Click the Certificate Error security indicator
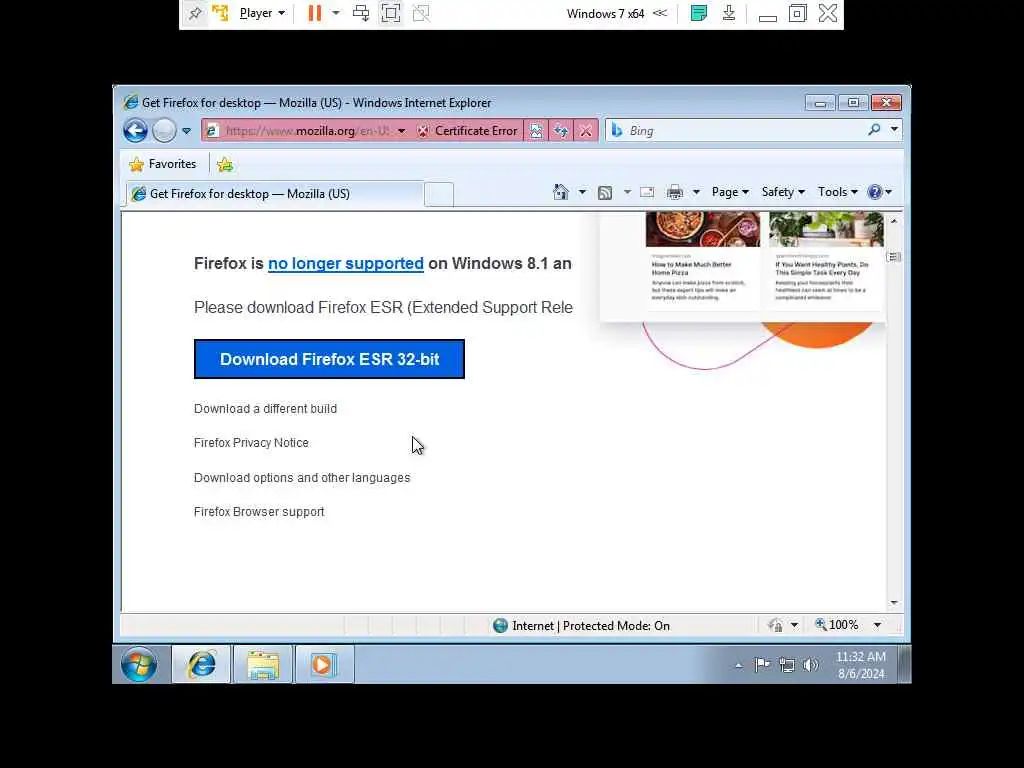Screen dimensions: 1024x768 tap(467, 131)
